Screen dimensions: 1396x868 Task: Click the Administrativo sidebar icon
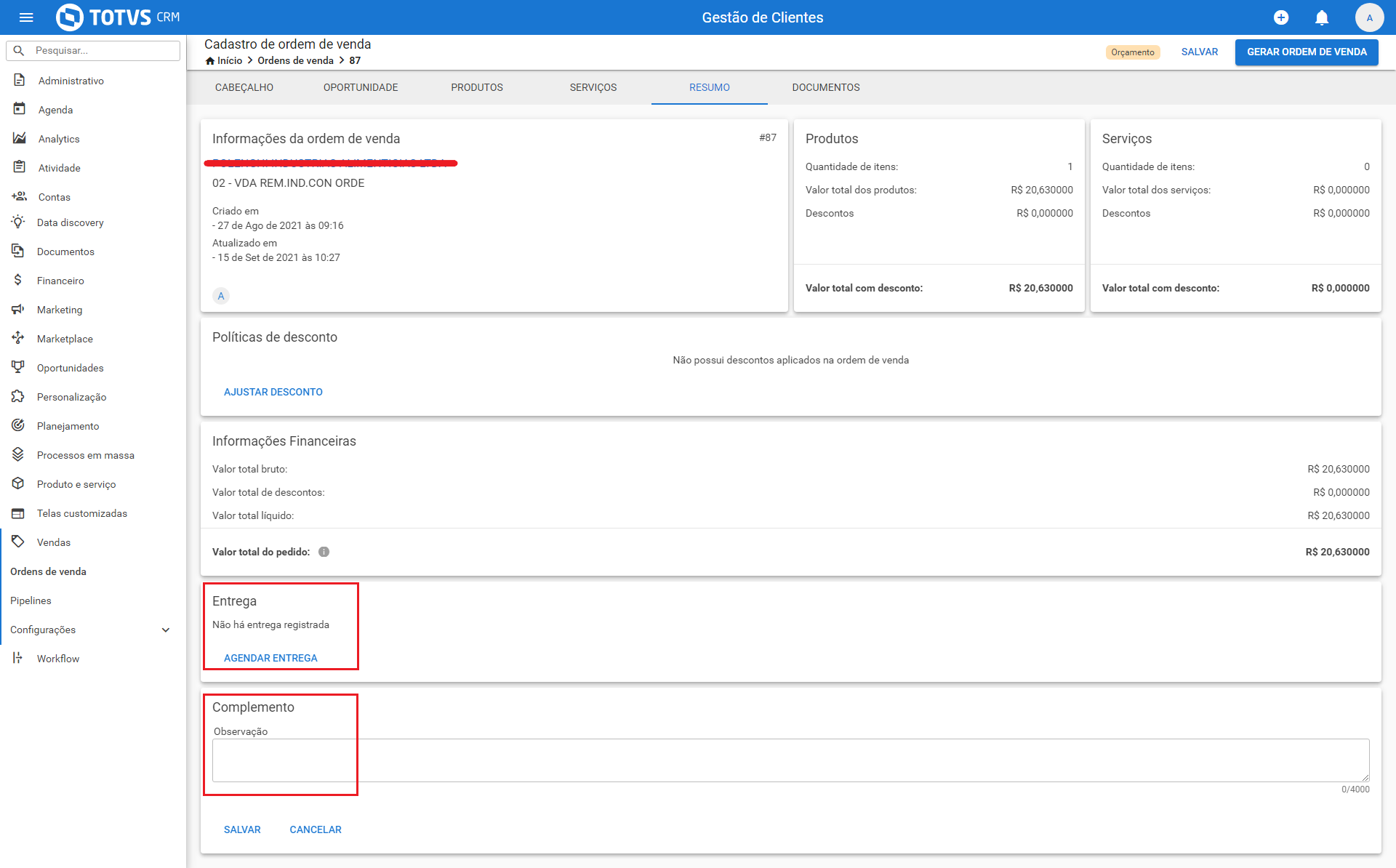click(20, 80)
